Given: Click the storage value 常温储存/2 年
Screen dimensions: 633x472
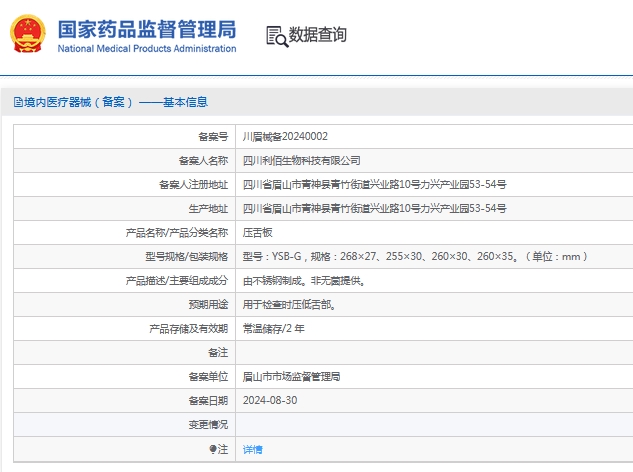Looking at the screenshot, I should click(x=273, y=329).
